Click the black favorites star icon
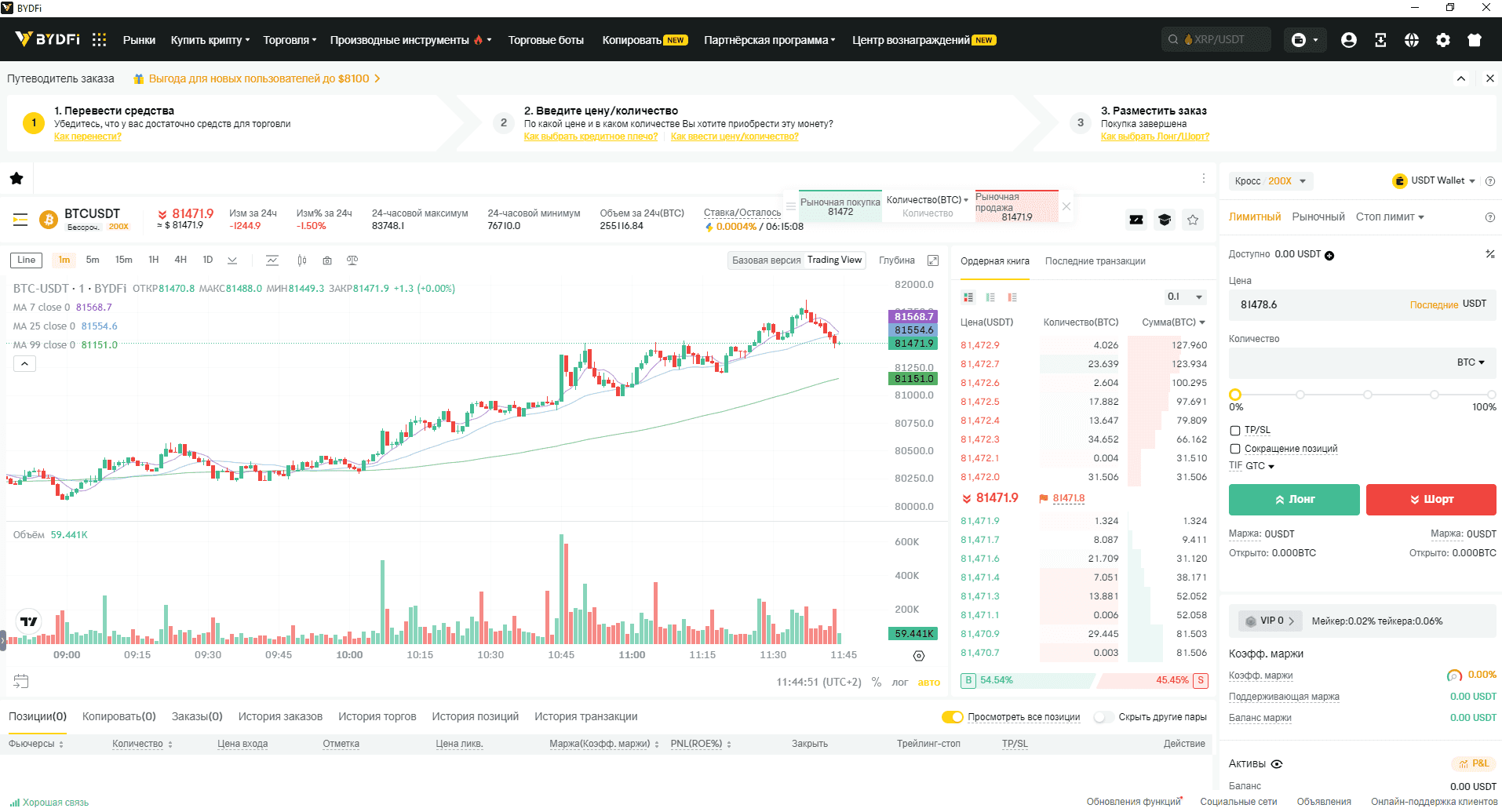This screenshot has width=1502, height=812. 16,178
